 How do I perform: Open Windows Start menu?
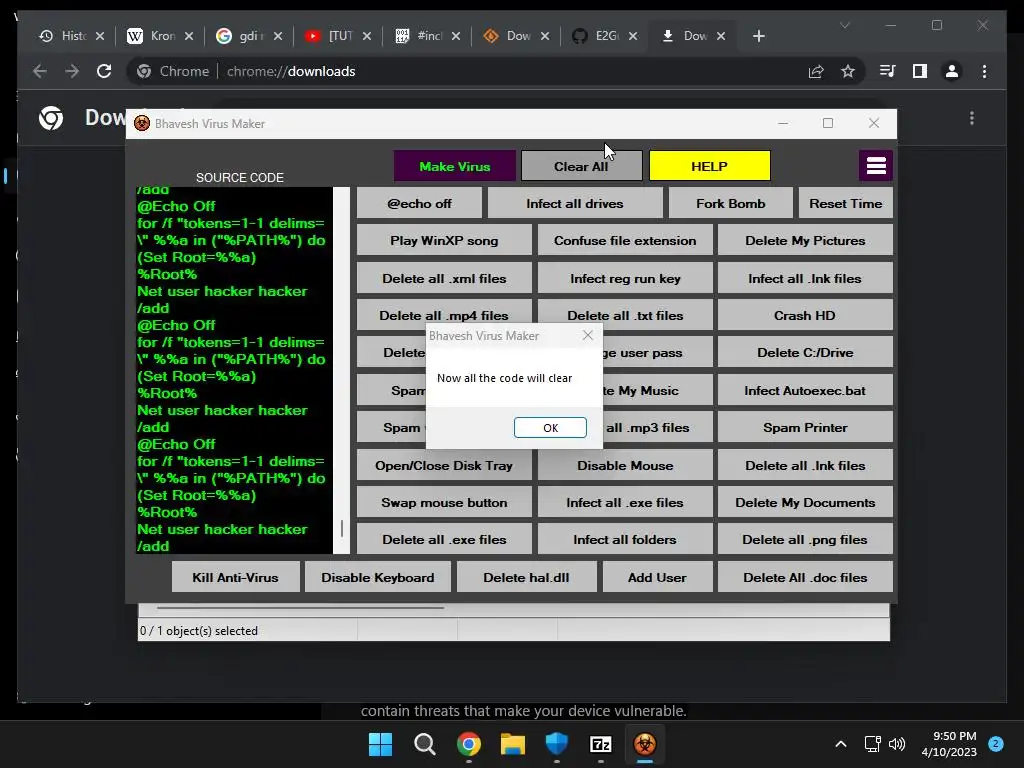coord(380,744)
